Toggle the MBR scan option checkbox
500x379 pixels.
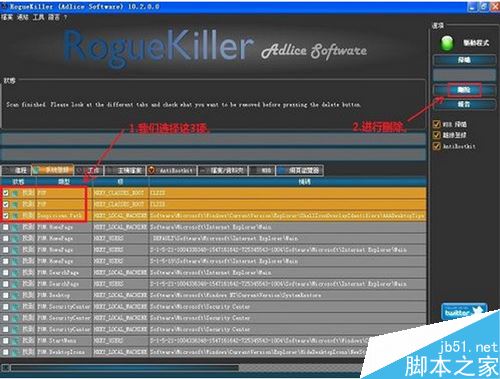coord(436,124)
